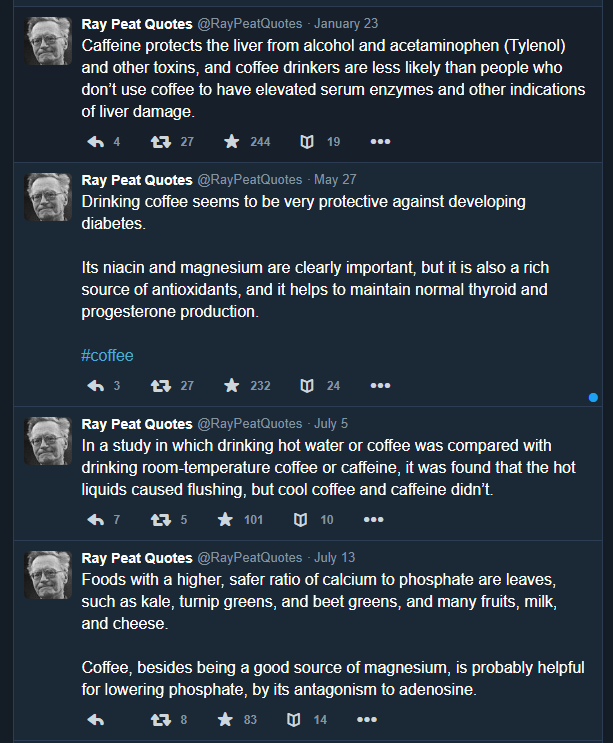
Task: Reply to the January 23 caffeine liver tweet
Action: 97,142
